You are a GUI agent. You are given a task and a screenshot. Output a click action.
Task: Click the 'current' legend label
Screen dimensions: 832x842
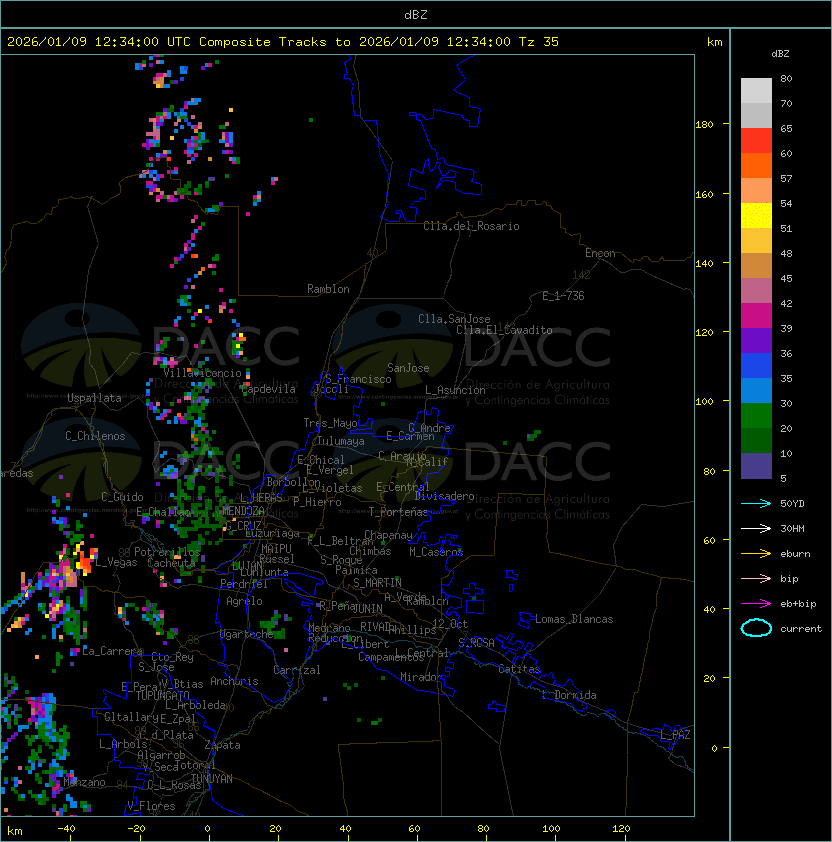click(x=801, y=629)
